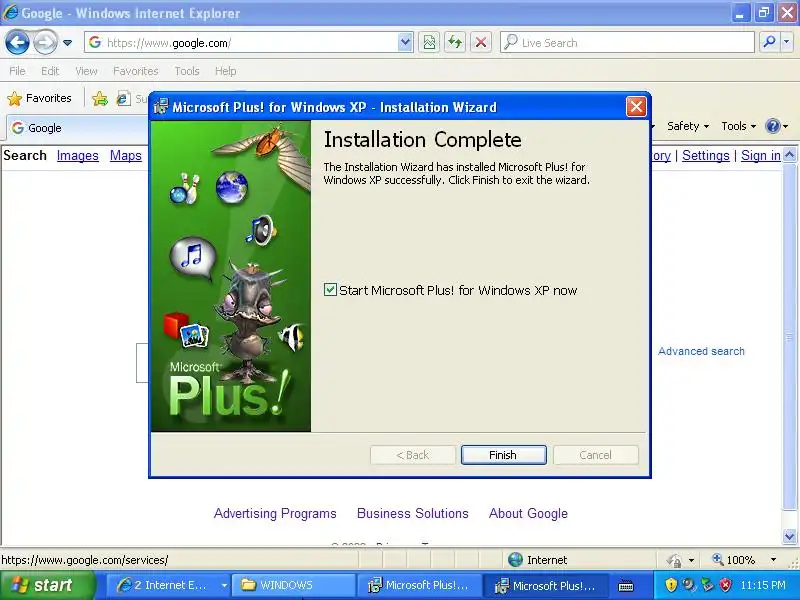Screen dimensions: 800x600
Task: Switch to the WINDOWS folder taskbar button
Action: [x=294, y=585]
